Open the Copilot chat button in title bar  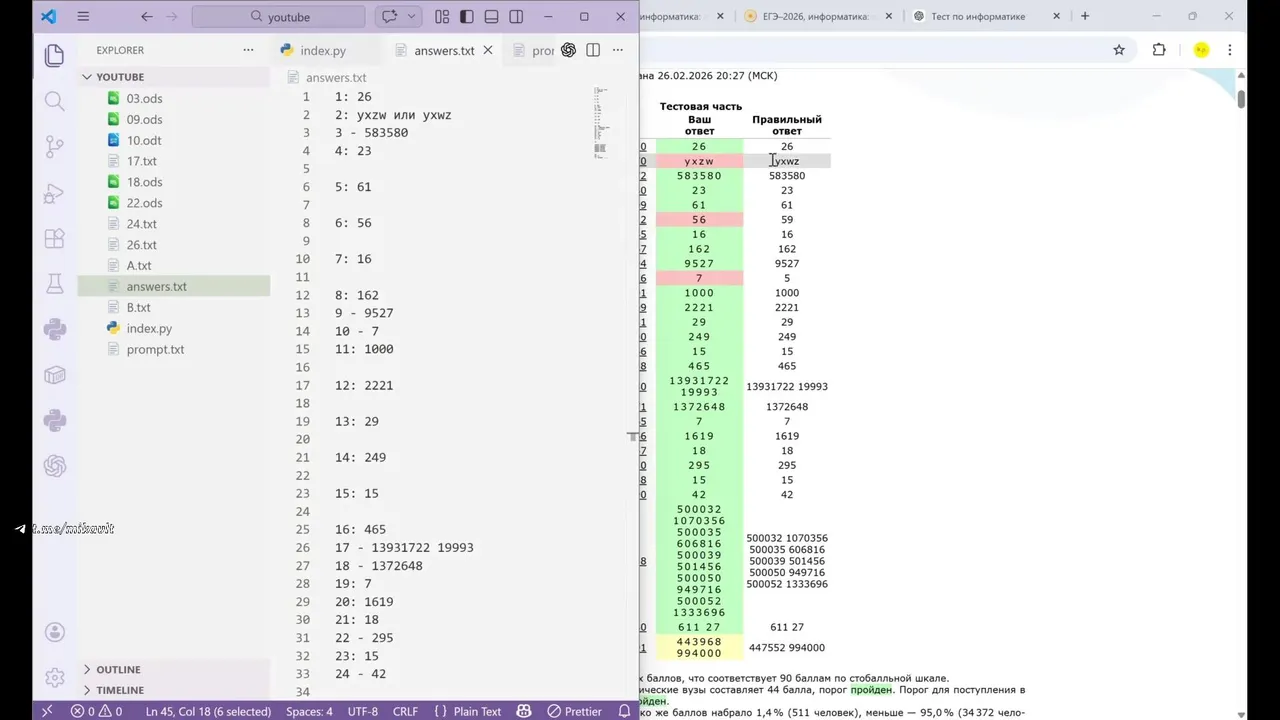389,17
